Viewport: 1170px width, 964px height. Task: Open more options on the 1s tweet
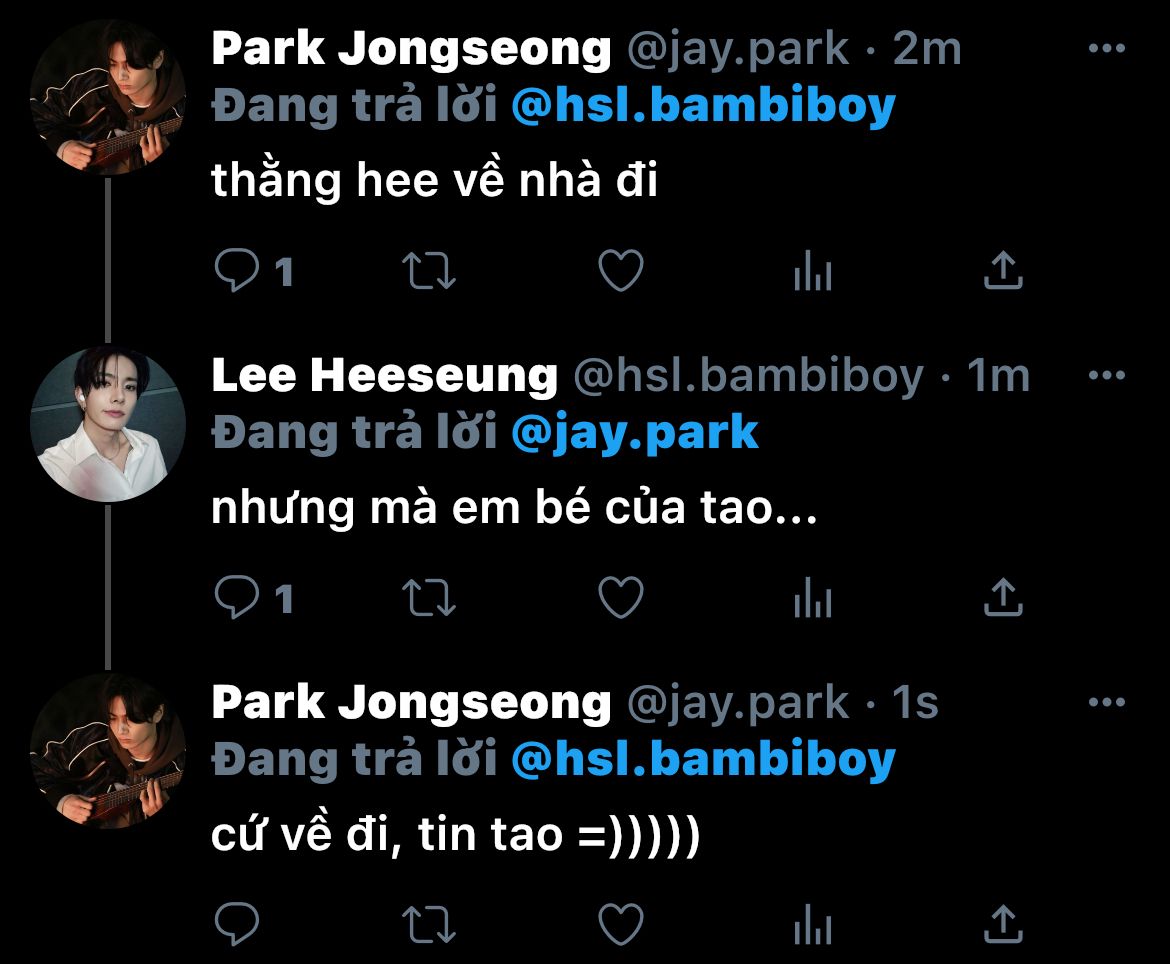tap(1107, 702)
